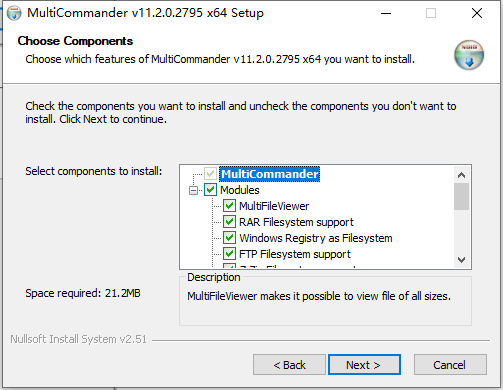503x390 pixels.
Task: Select the Modules label in the tree
Action: point(240,190)
